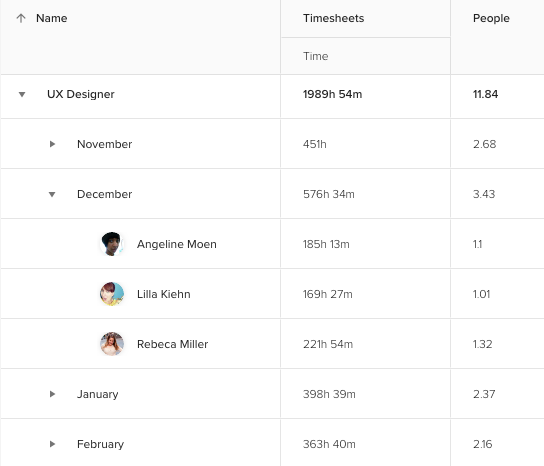This screenshot has height=466, width=544.
Task: Sort by the Name column header
Action: click(x=52, y=18)
